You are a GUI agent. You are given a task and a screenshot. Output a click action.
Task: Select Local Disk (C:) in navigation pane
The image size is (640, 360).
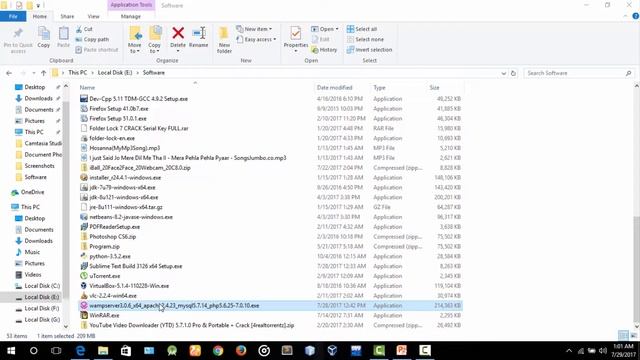pyautogui.click(x=42, y=286)
